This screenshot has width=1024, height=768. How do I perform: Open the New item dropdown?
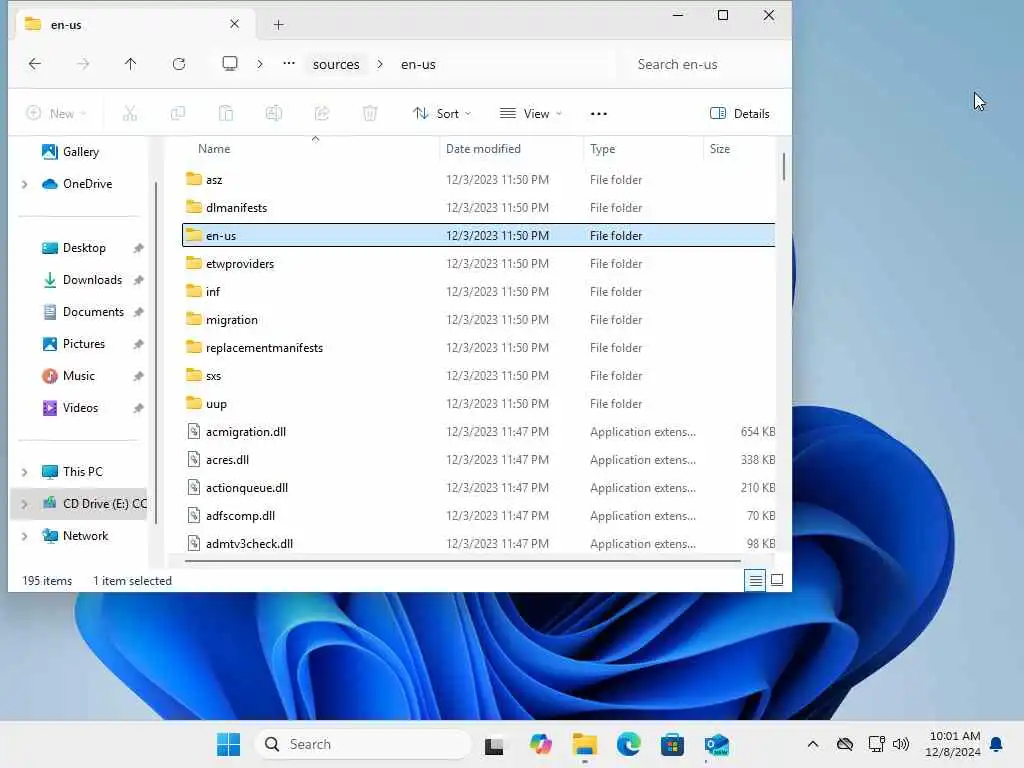[57, 114]
